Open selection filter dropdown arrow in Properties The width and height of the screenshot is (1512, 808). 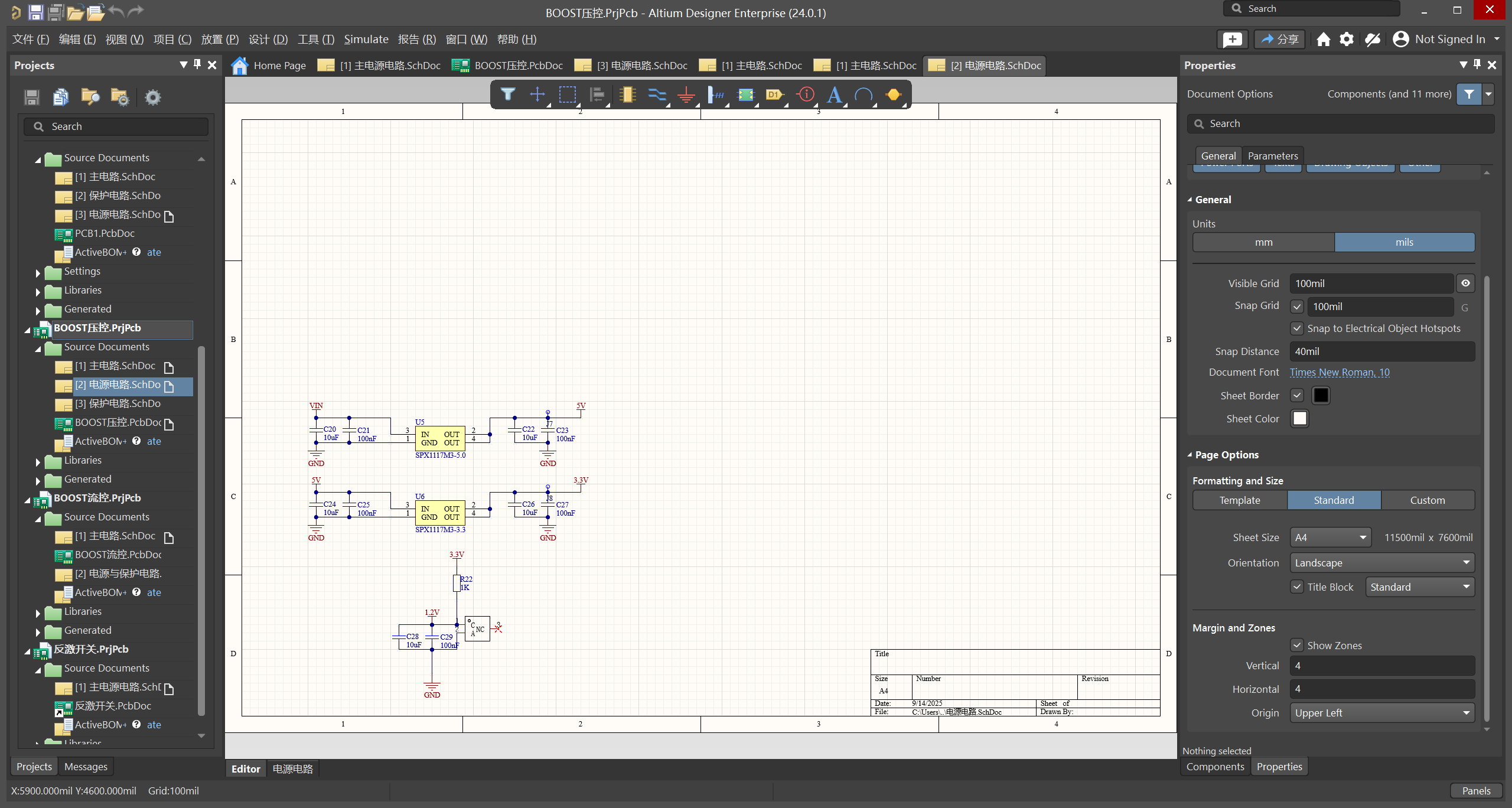(x=1488, y=94)
